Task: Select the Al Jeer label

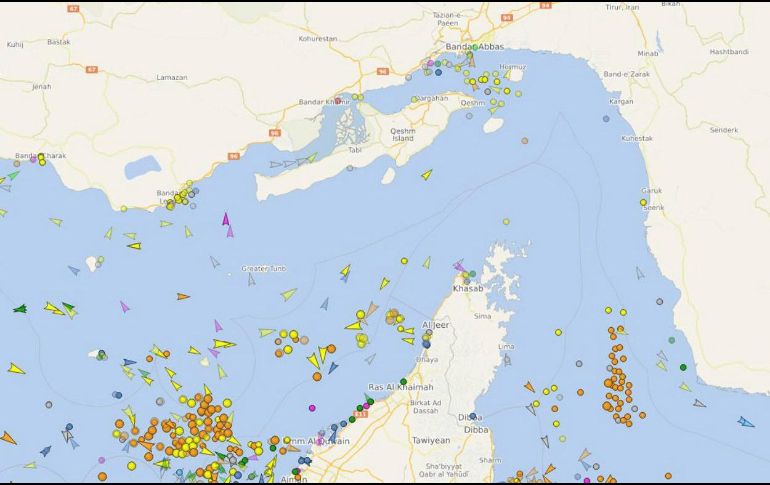Action: [436, 325]
